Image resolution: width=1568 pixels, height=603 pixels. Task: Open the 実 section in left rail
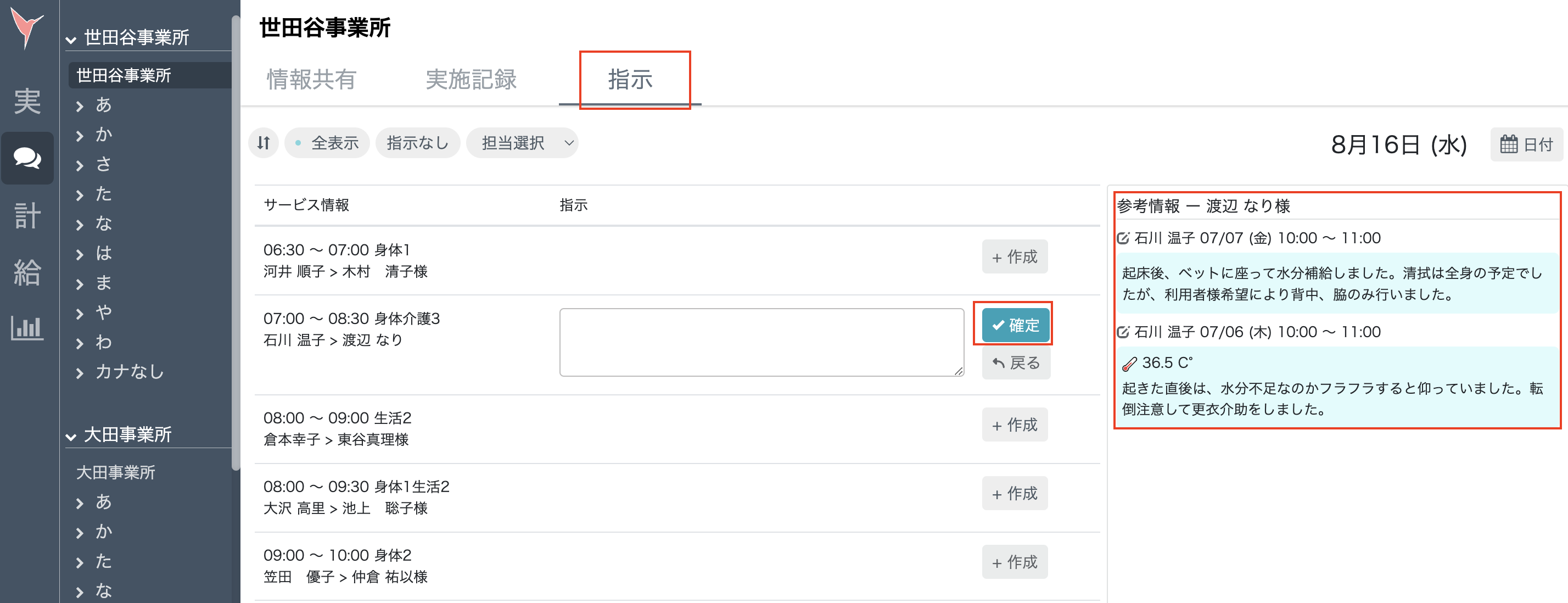(27, 101)
